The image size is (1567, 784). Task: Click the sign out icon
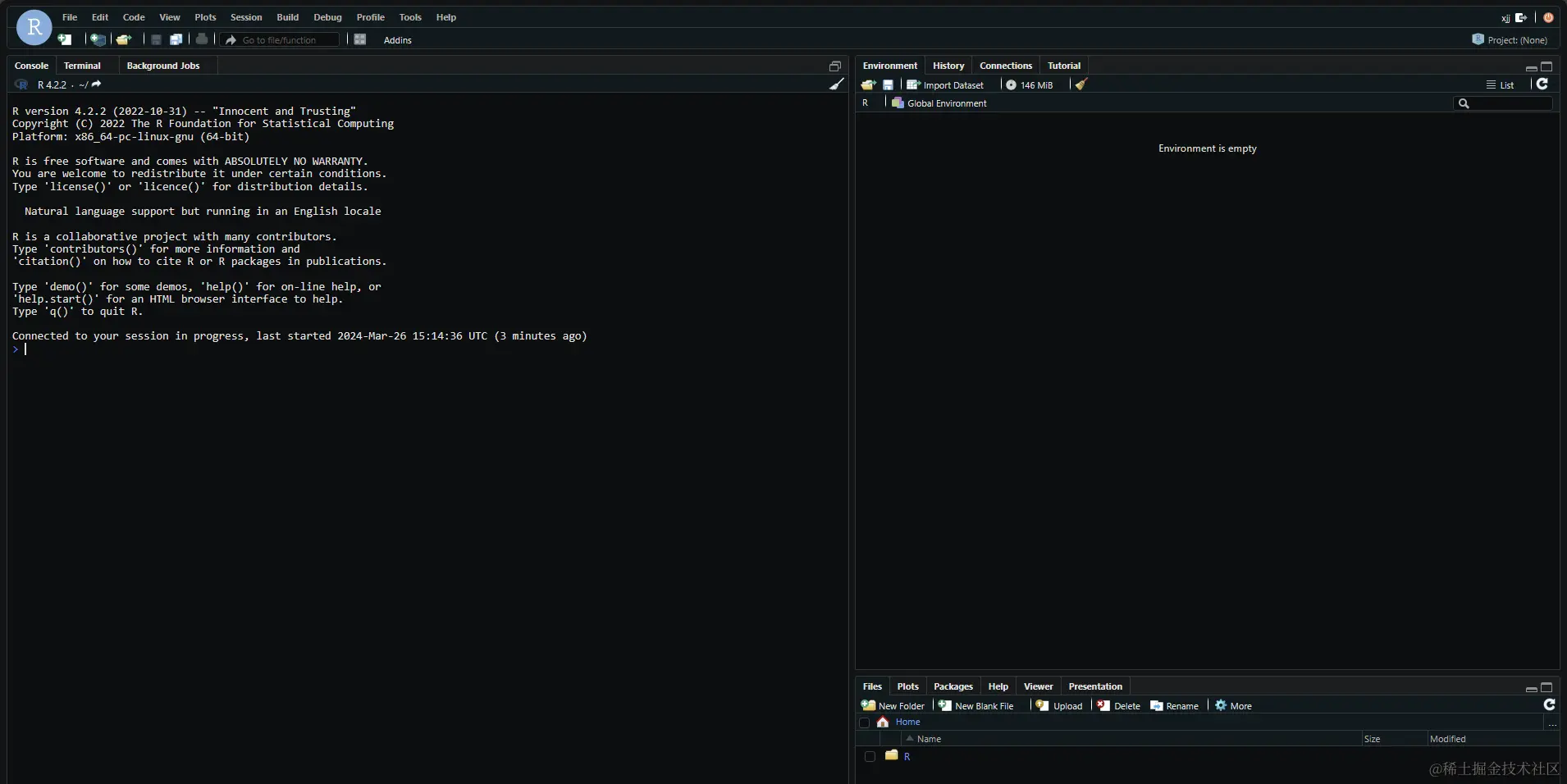[1521, 17]
